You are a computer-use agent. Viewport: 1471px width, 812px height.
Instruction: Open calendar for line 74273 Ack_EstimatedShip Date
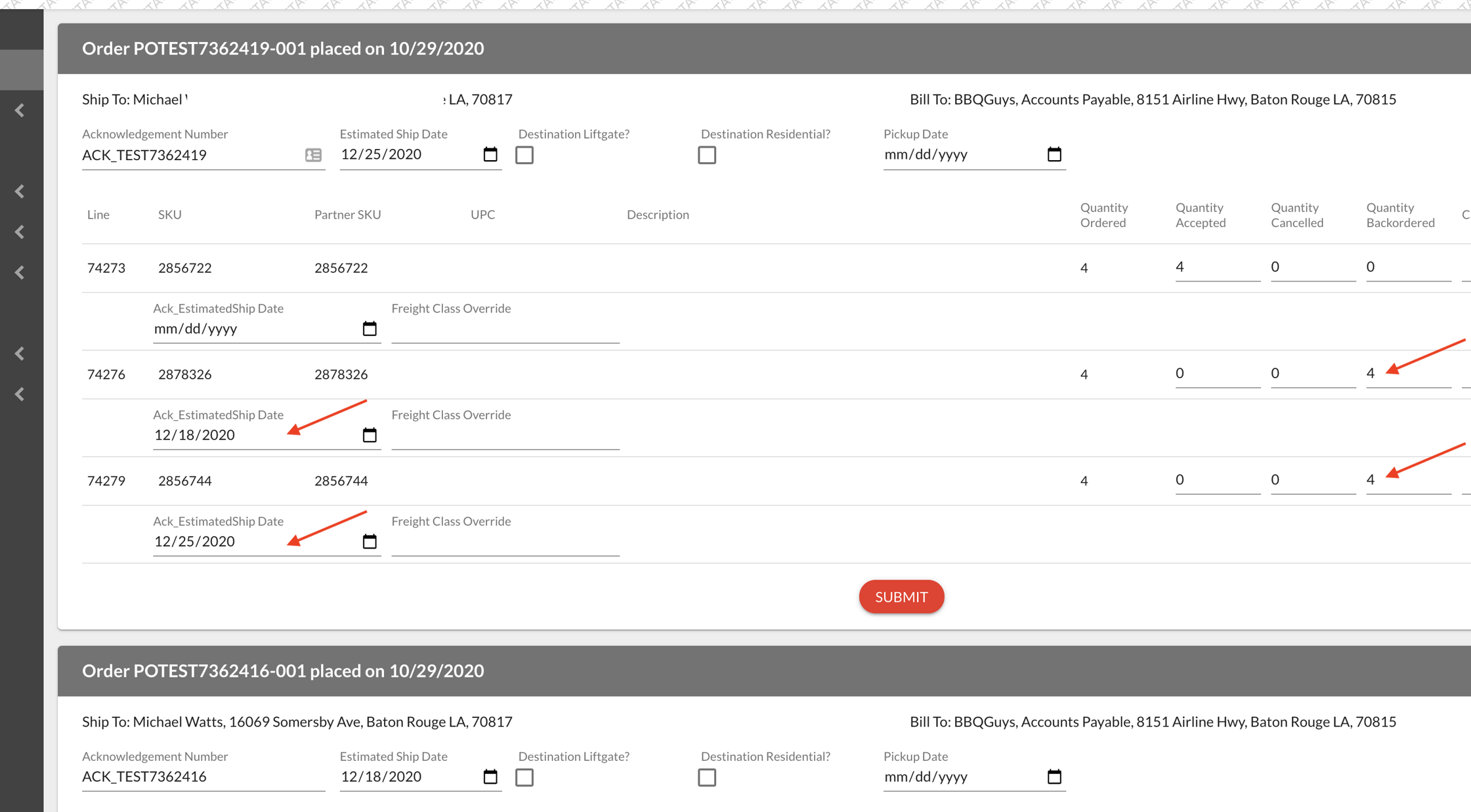[370, 328]
